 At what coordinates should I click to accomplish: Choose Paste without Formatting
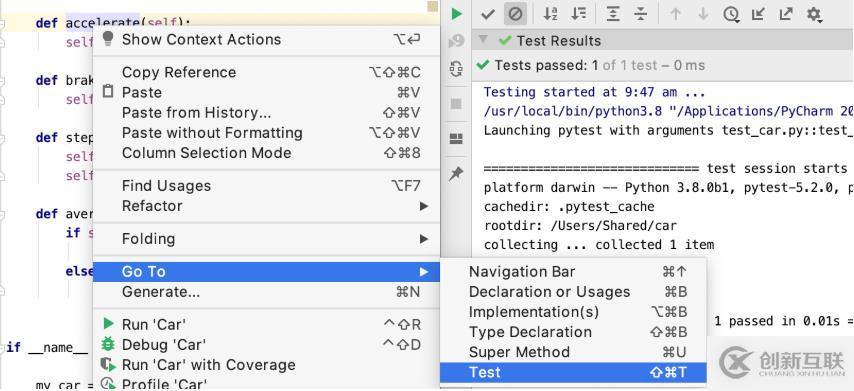click(x=266, y=133)
